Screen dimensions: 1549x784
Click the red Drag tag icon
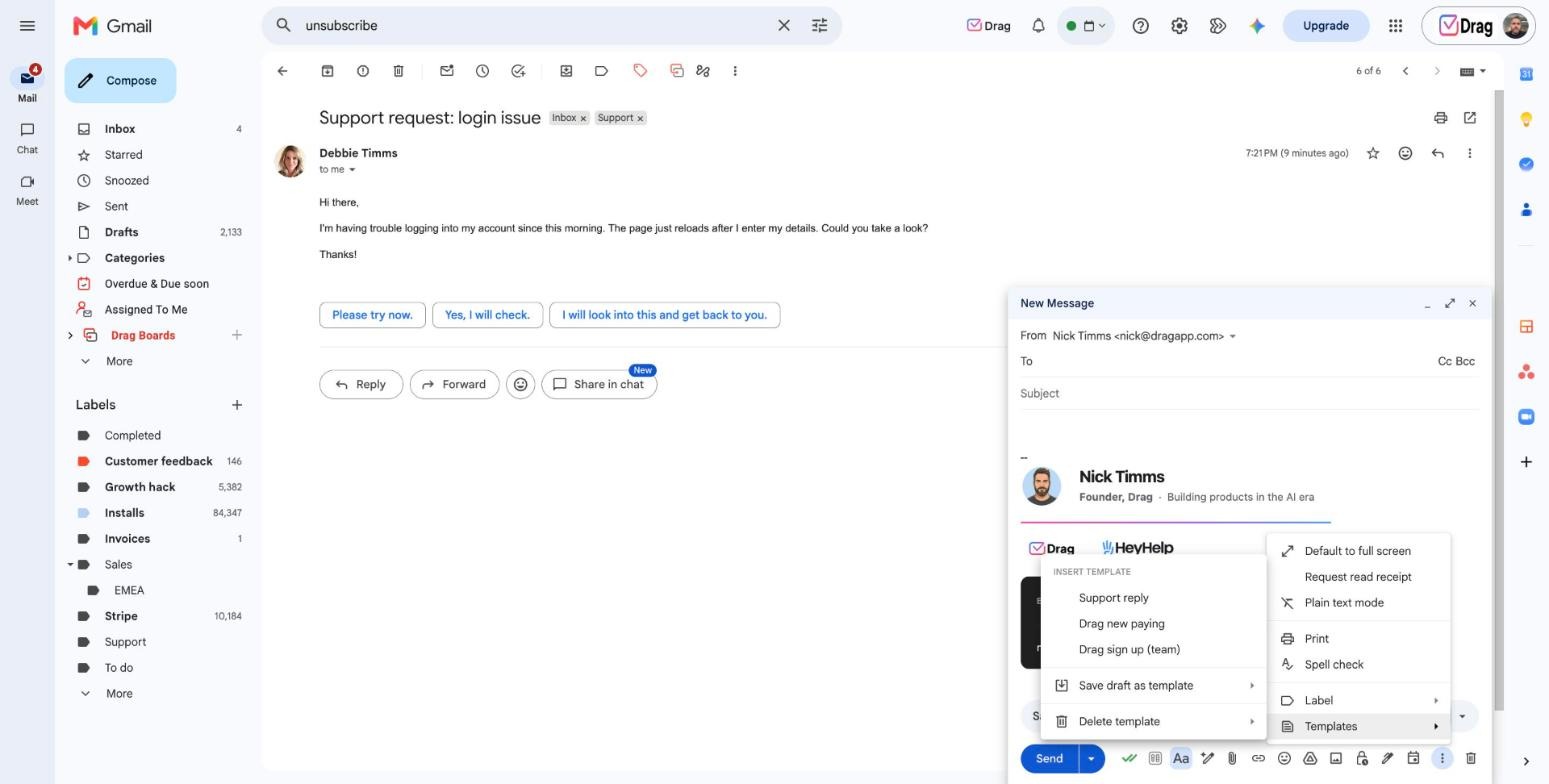point(640,70)
